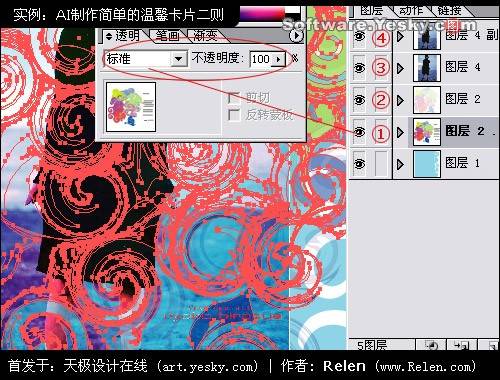The image size is (500, 380).
Task: Click the lock column circled number 4
Action: pos(381,38)
